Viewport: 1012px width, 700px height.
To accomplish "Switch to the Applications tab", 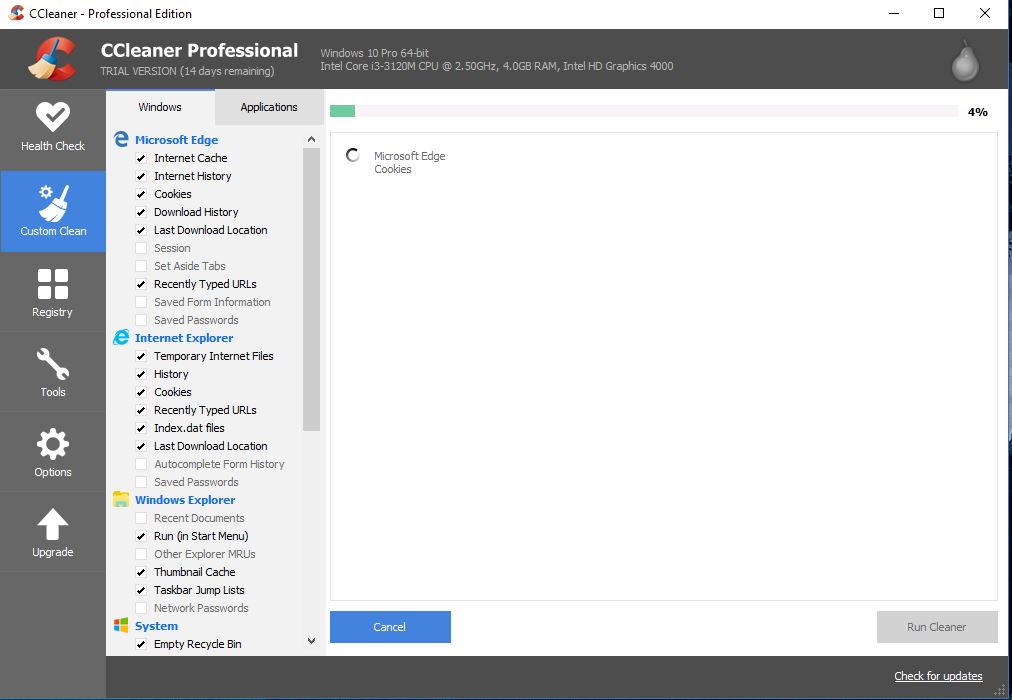I will [268, 106].
